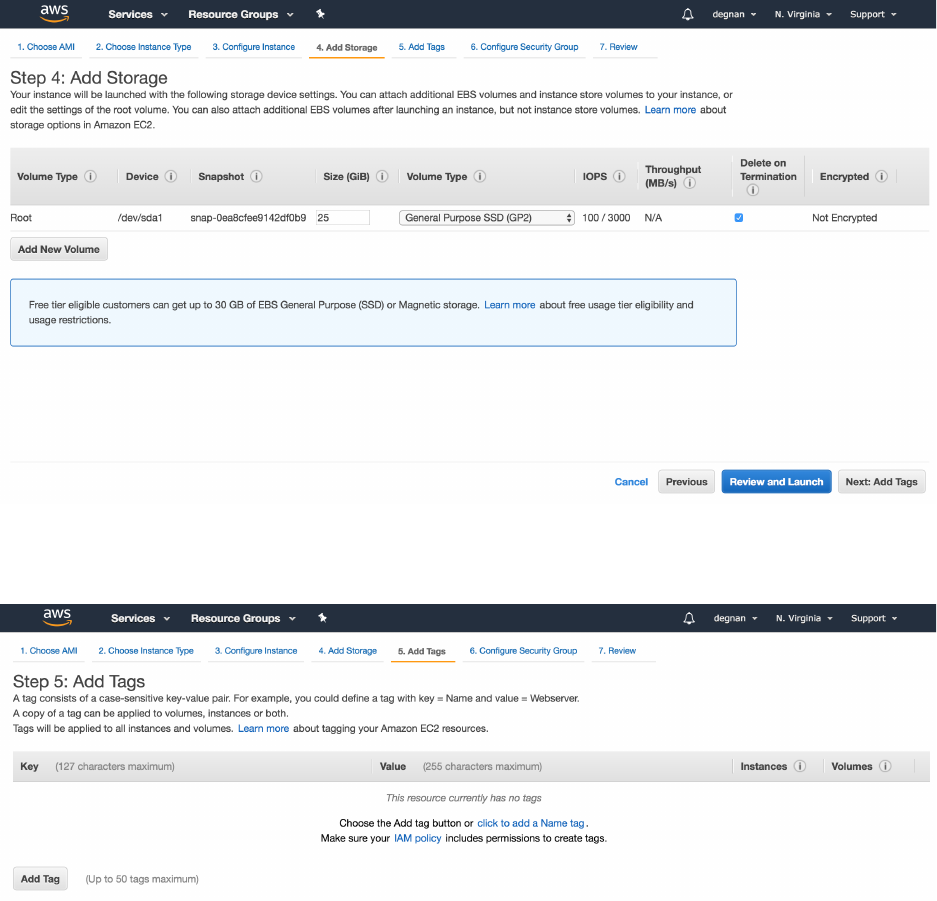The height and width of the screenshot is (901, 937).
Task: Focus the Size (GiB) field showing 25
Action: [x=342, y=217]
